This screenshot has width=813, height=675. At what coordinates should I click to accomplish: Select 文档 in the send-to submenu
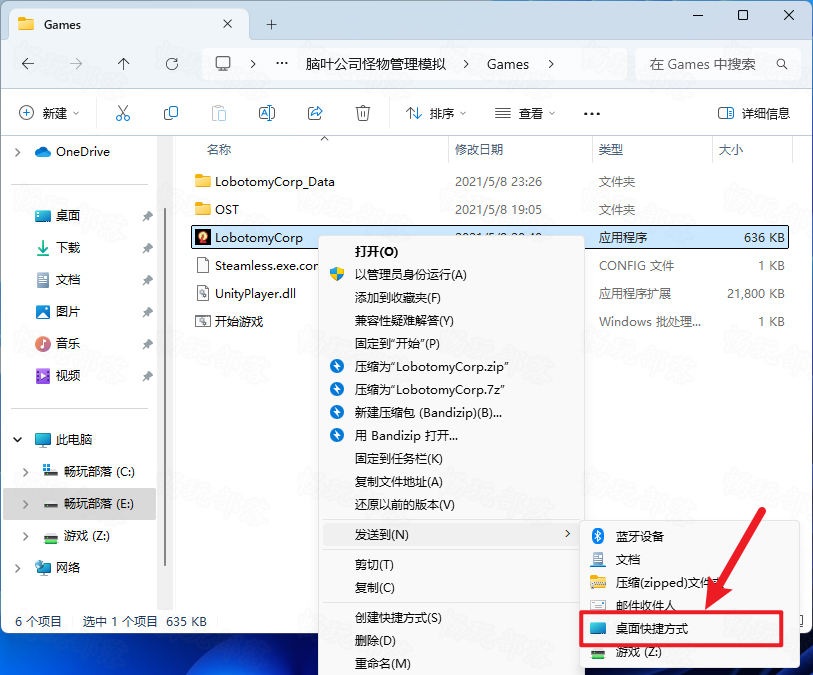pyautogui.click(x=690, y=560)
